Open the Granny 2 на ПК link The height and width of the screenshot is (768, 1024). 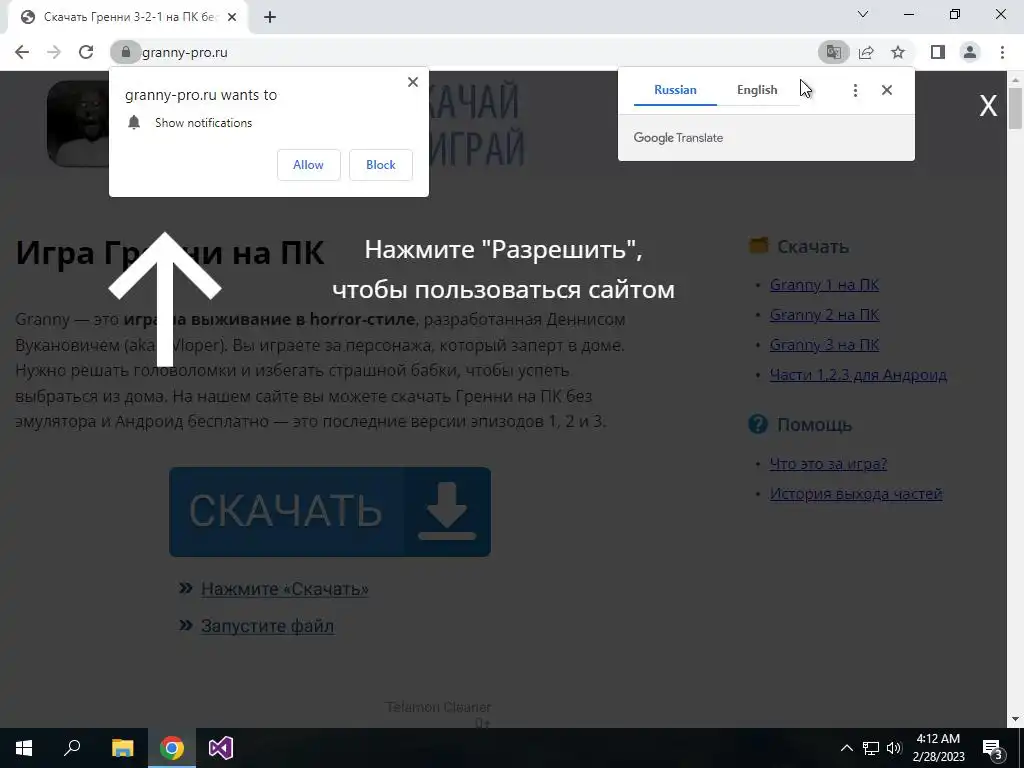824,315
